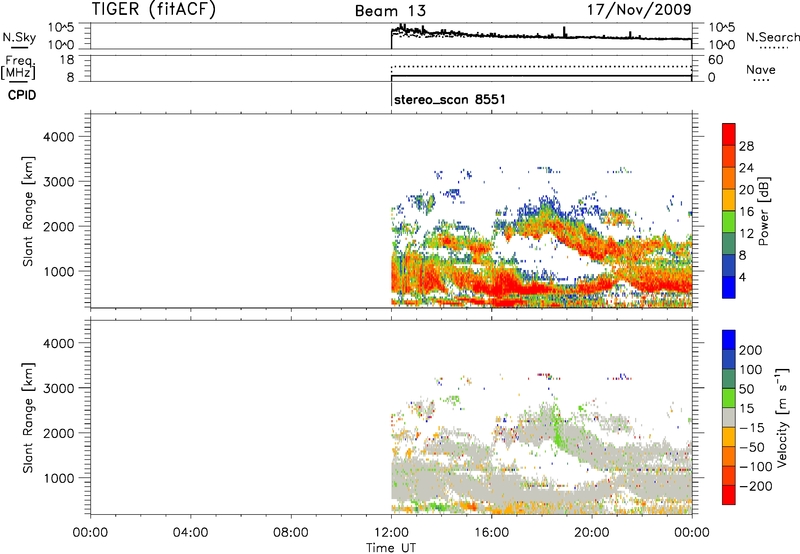800x554 pixels.
Task: Select the 08:00 time tick label
Action: point(290,533)
